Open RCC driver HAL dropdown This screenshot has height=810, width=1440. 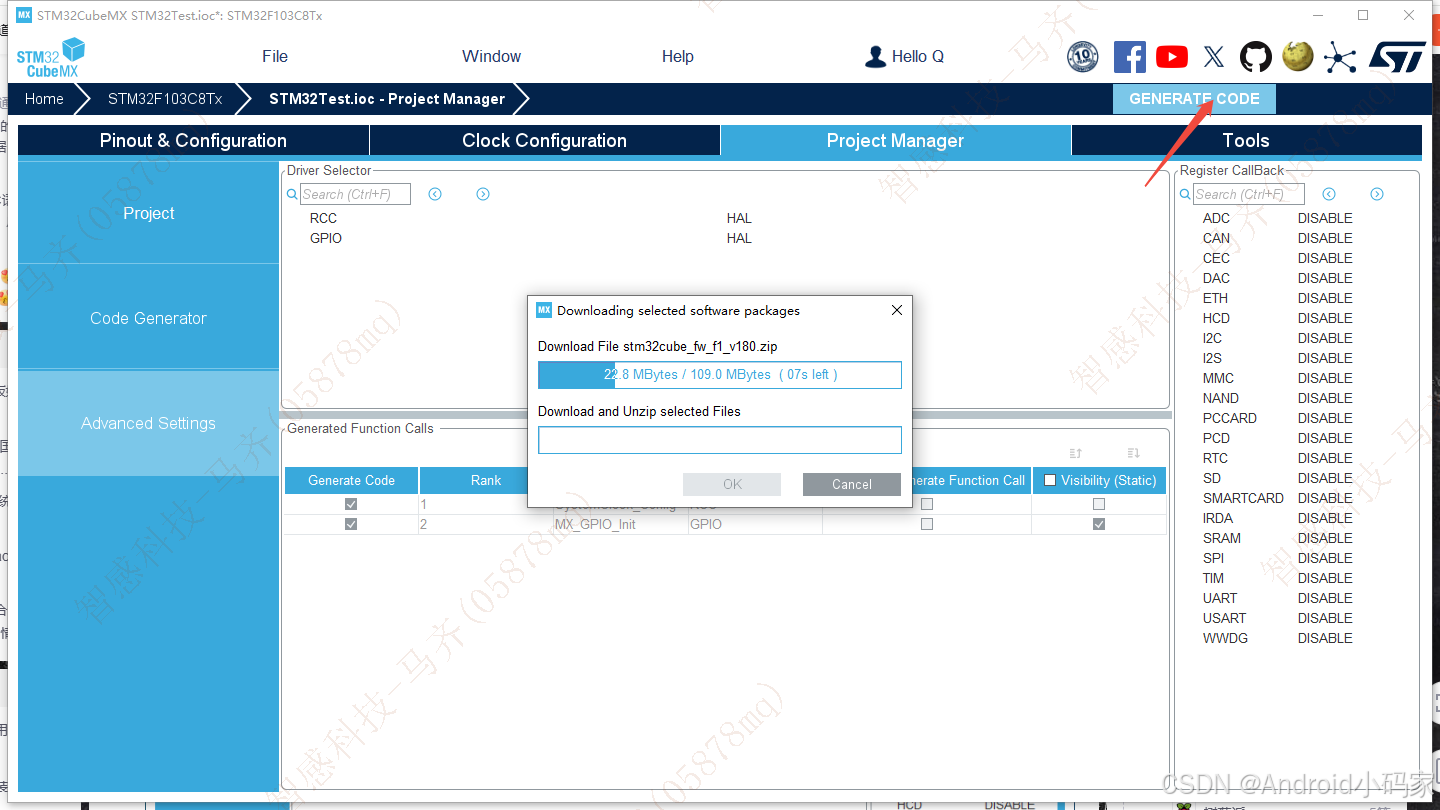click(x=739, y=218)
